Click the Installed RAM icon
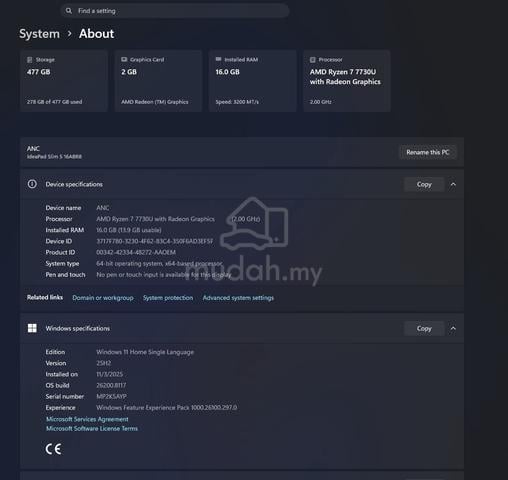 click(x=218, y=59)
